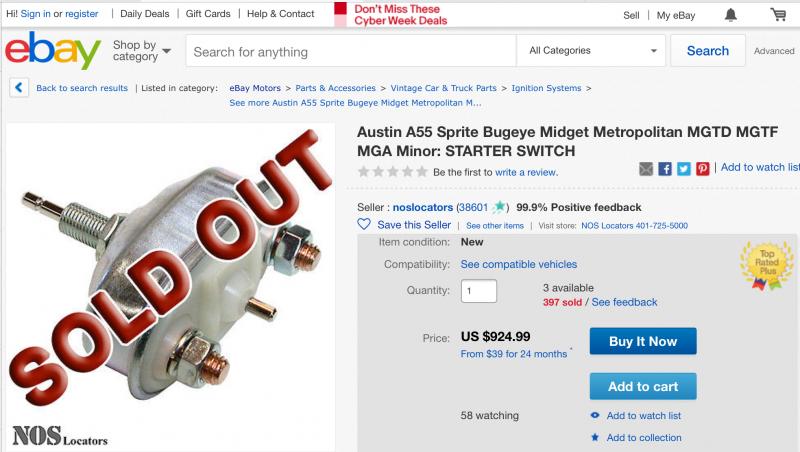Screen dimensions: 800x452
Task: Click the back arrow to search results
Action: (19, 88)
